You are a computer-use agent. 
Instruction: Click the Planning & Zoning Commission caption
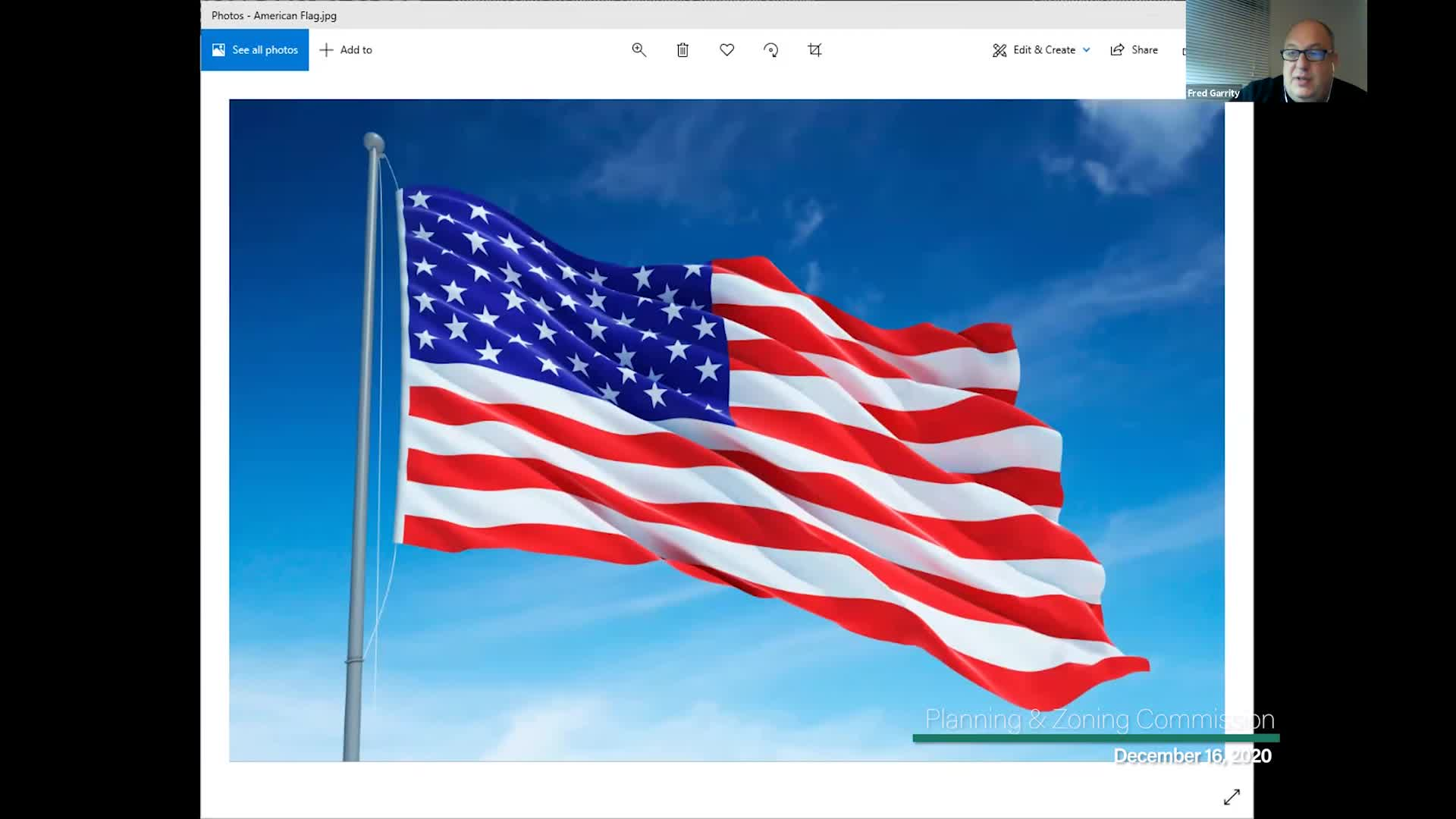tap(1100, 719)
